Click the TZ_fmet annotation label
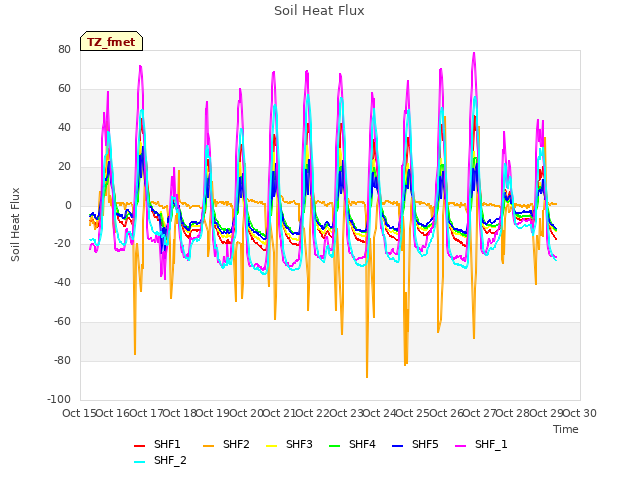640x480 pixels. point(111,42)
